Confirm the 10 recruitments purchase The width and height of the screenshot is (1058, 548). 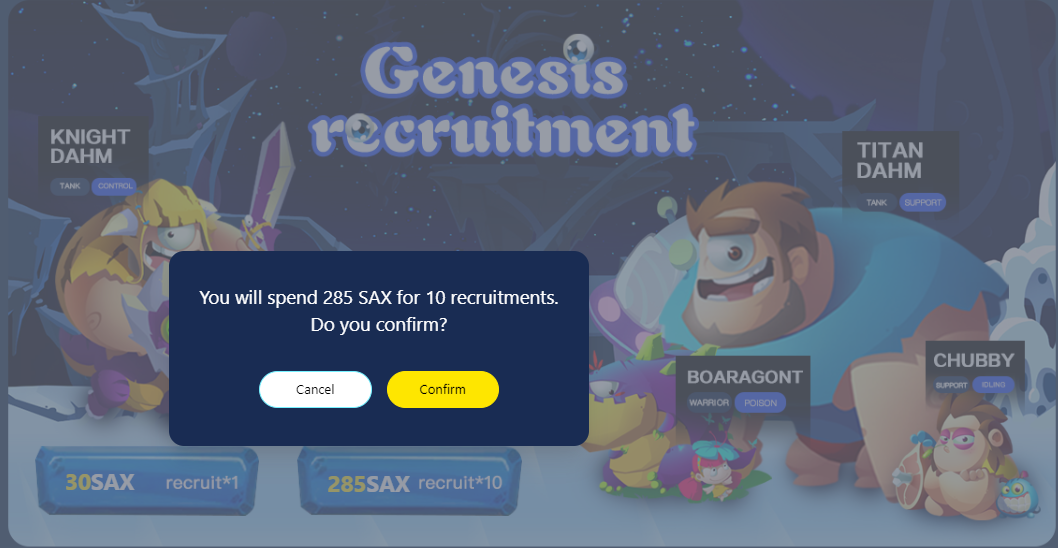pos(443,389)
